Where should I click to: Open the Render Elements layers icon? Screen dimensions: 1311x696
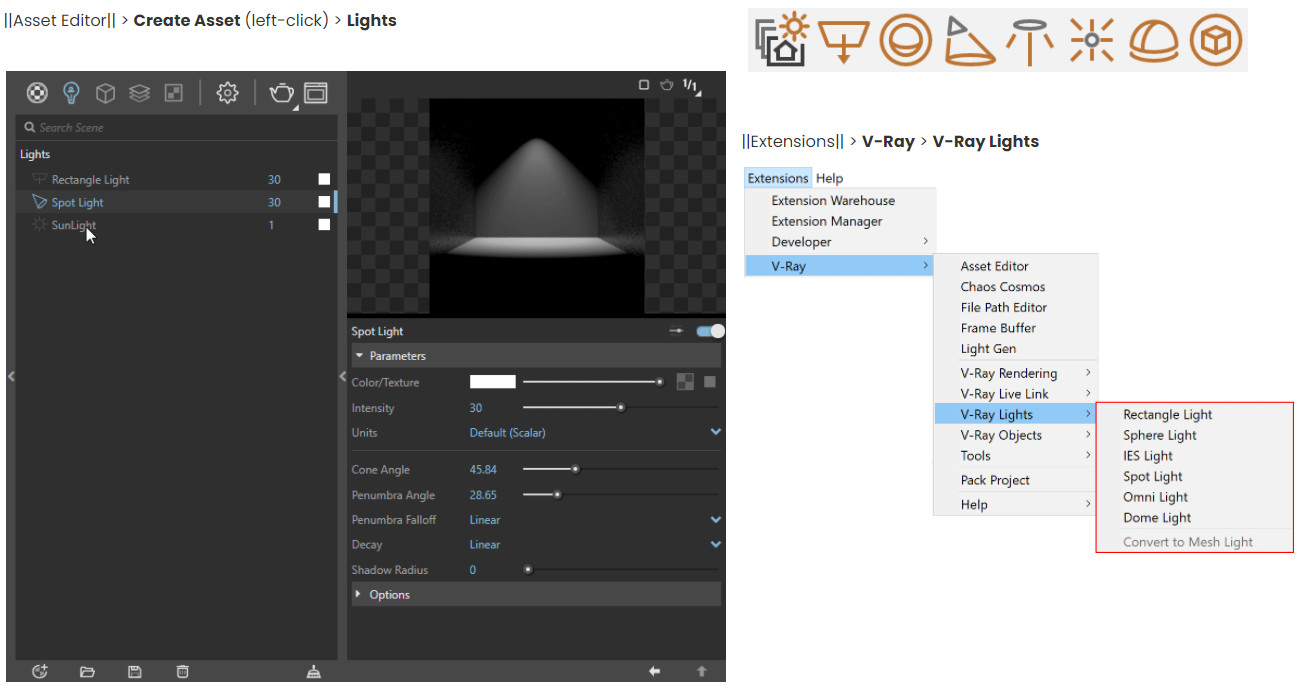click(140, 93)
